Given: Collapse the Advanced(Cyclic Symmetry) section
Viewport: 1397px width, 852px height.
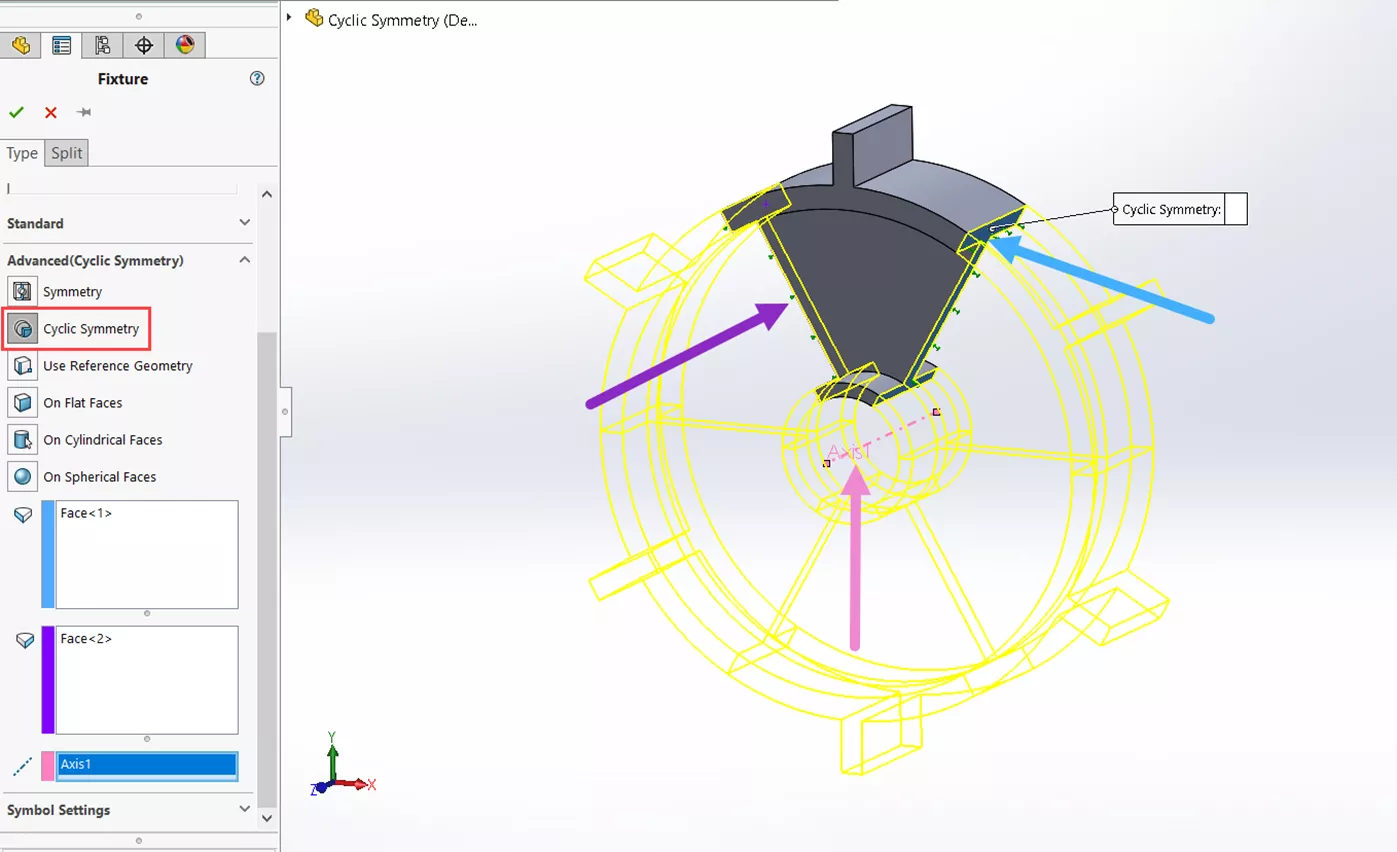Looking at the screenshot, I should [245, 260].
